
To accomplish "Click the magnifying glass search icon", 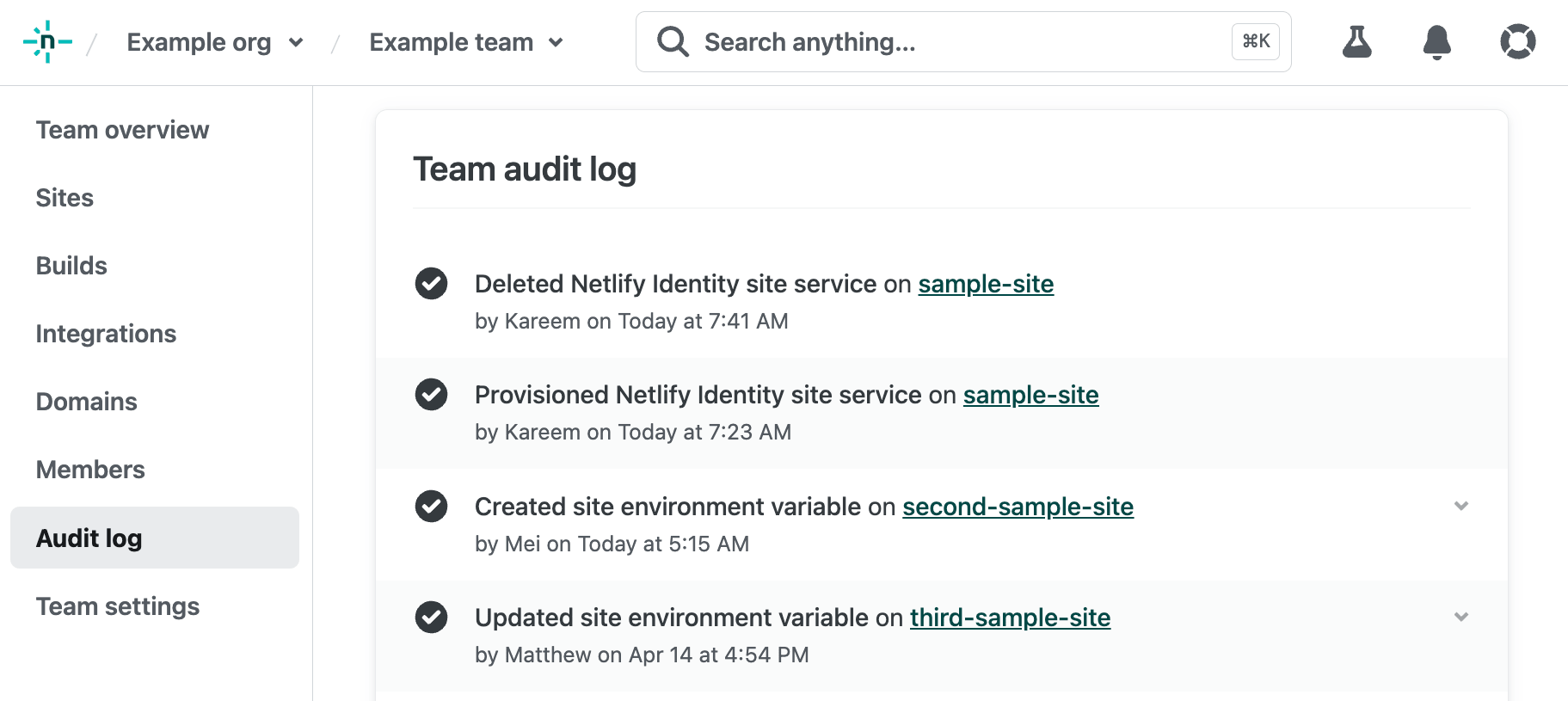I will click(673, 41).
